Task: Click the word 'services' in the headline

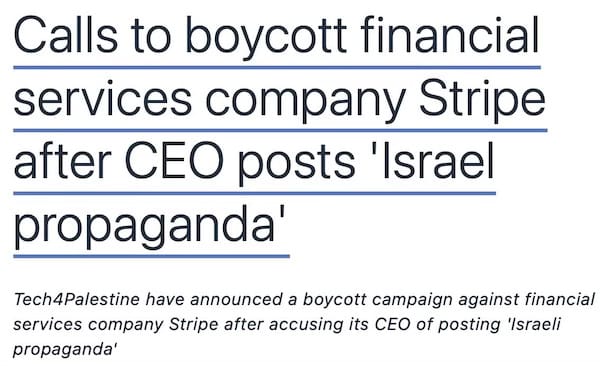Action: tap(103, 99)
